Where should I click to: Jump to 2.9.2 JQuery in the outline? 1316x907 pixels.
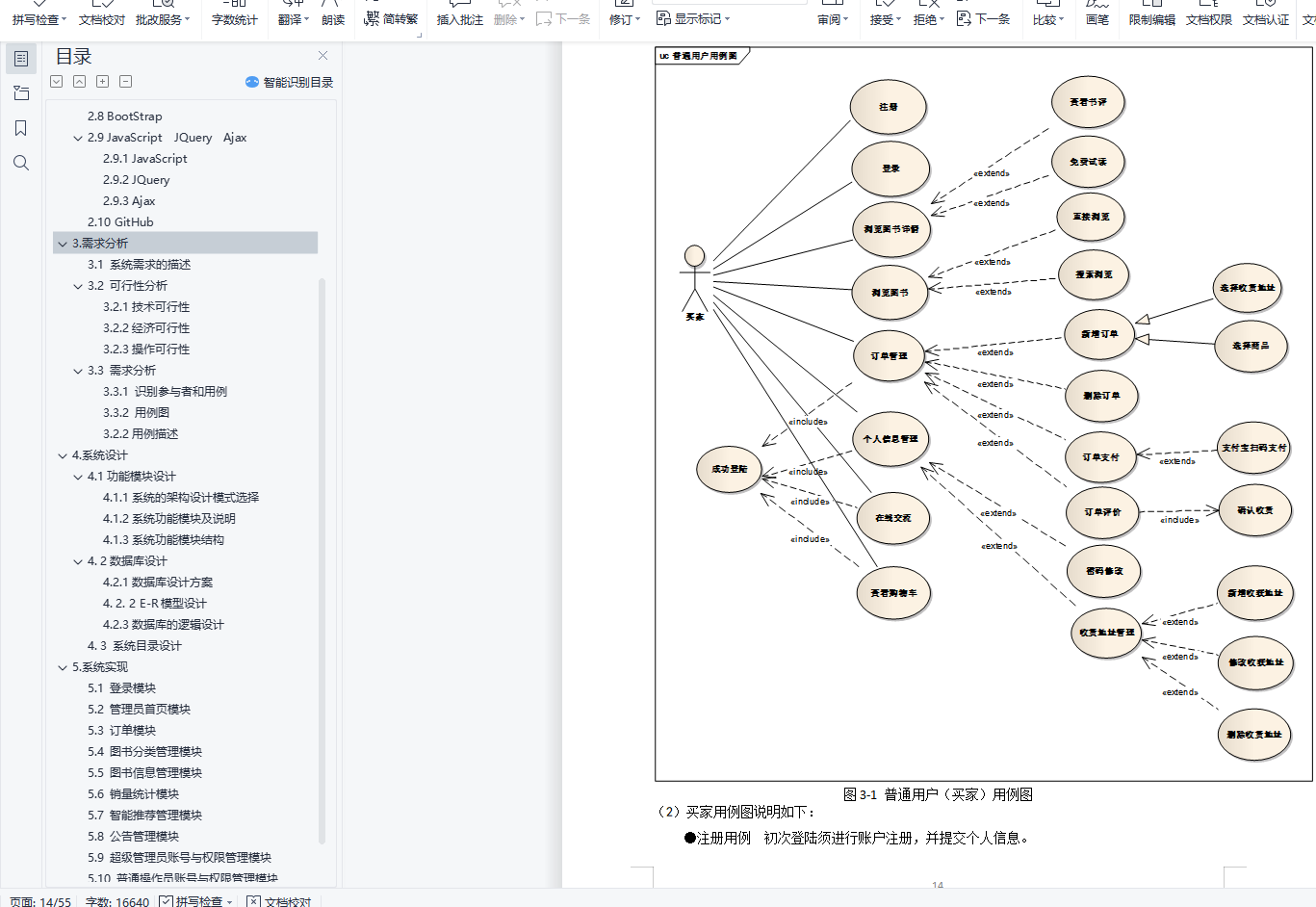point(137,180)
